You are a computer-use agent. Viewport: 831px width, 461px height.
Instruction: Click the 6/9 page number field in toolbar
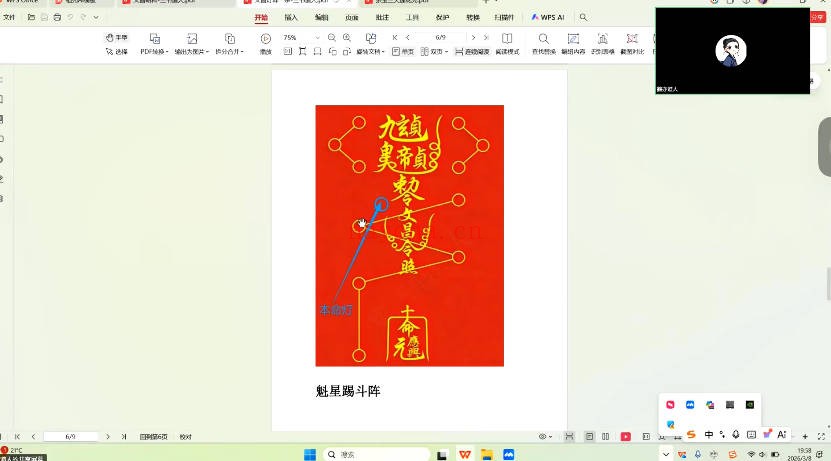[x=440, y=38]
